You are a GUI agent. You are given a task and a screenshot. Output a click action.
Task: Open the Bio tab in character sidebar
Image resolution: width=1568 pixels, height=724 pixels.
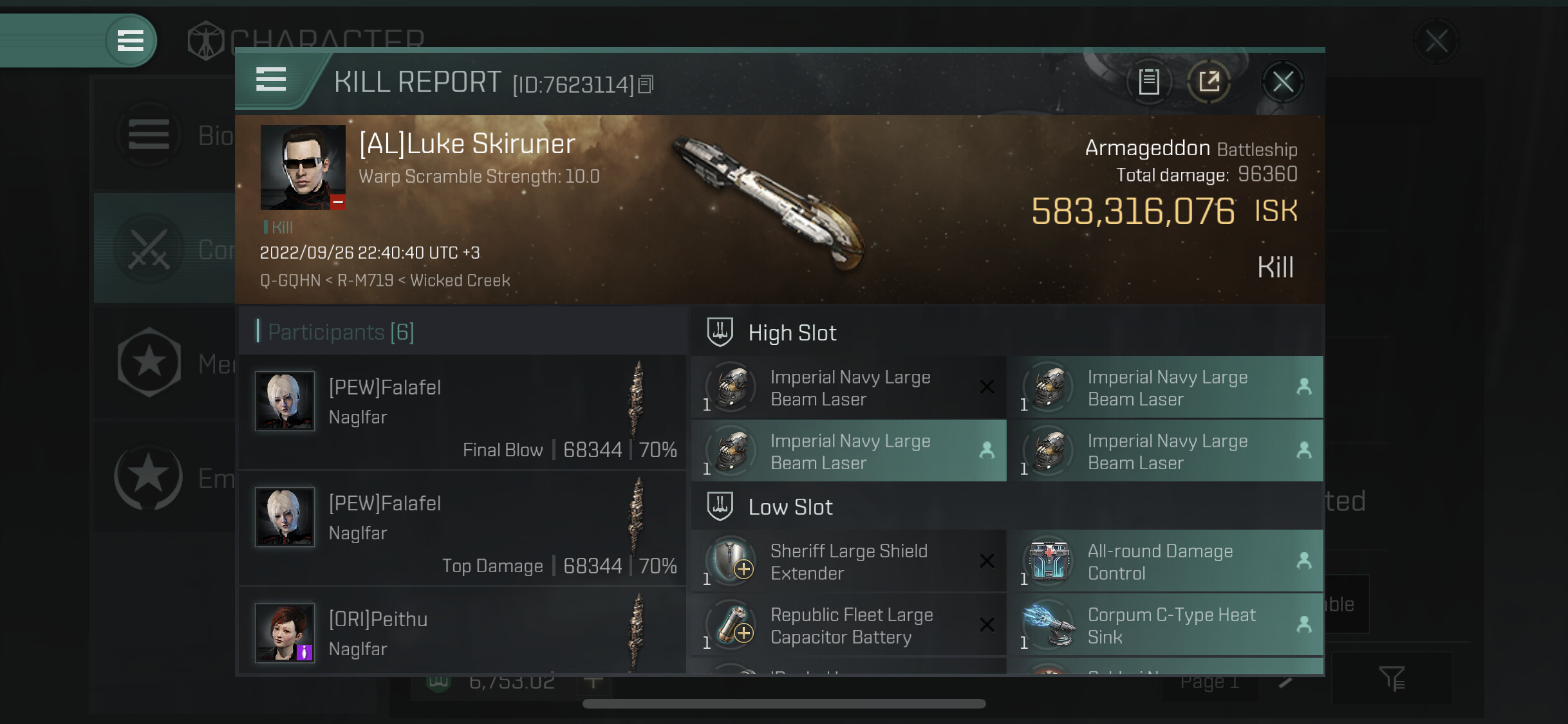tap(174, 135)
